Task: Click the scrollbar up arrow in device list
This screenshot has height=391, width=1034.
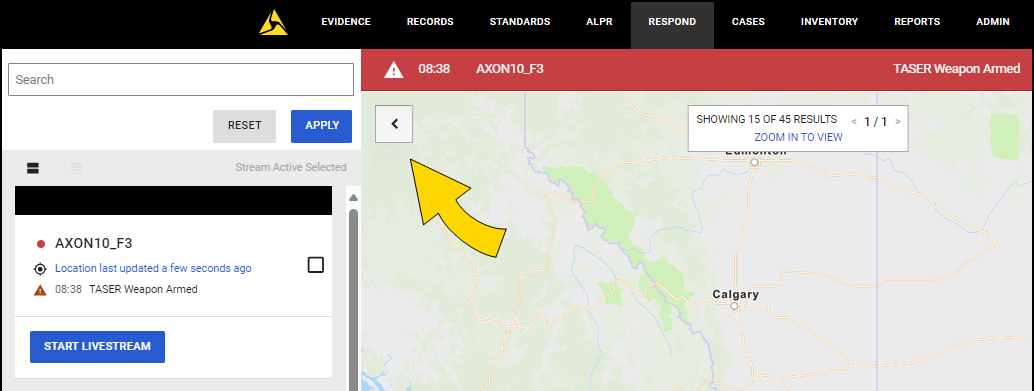Action: (x=353, y=198)
